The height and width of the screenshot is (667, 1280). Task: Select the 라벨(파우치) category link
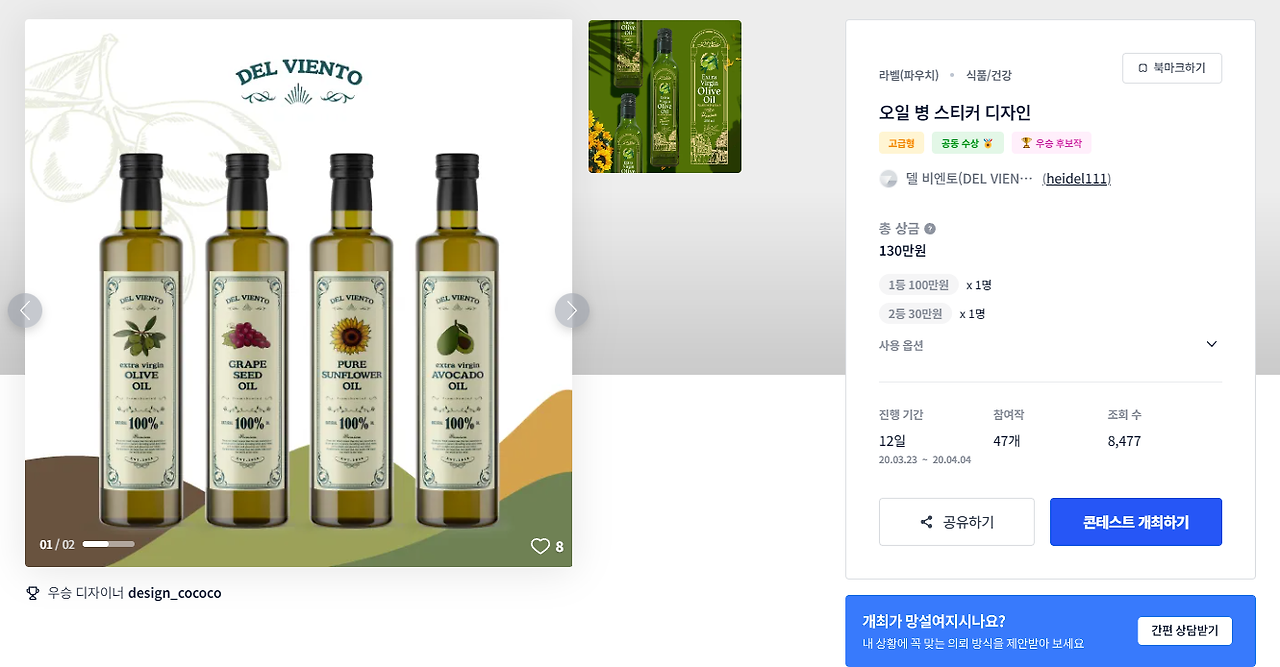click(x=909, y=75)
